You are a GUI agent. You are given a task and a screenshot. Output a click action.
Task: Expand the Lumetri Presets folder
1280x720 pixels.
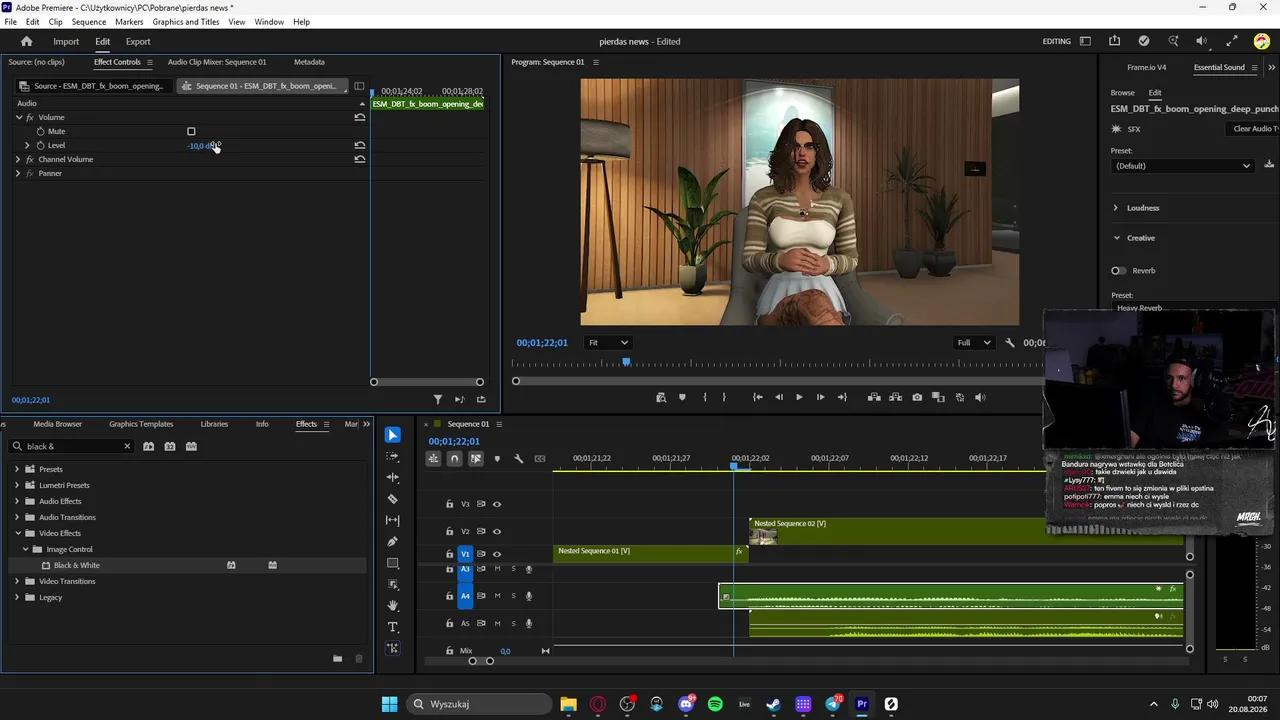tap(17, 485)
